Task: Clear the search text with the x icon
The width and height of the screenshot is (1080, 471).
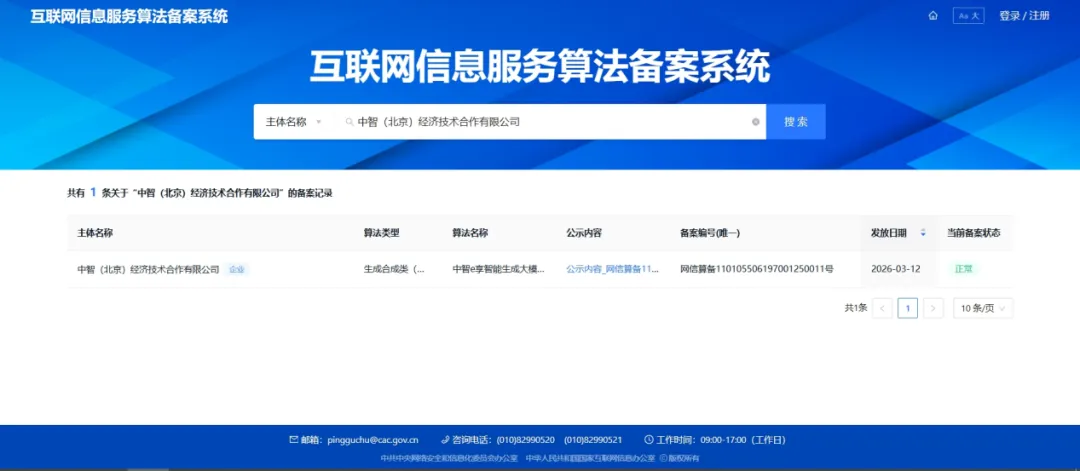Action: [x=756, y=122]
